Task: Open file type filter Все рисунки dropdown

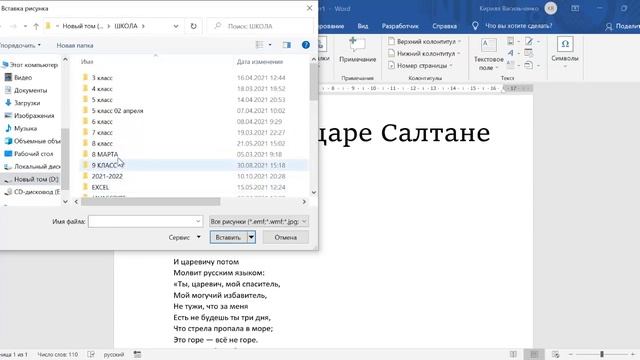Action: click(259, 221)
